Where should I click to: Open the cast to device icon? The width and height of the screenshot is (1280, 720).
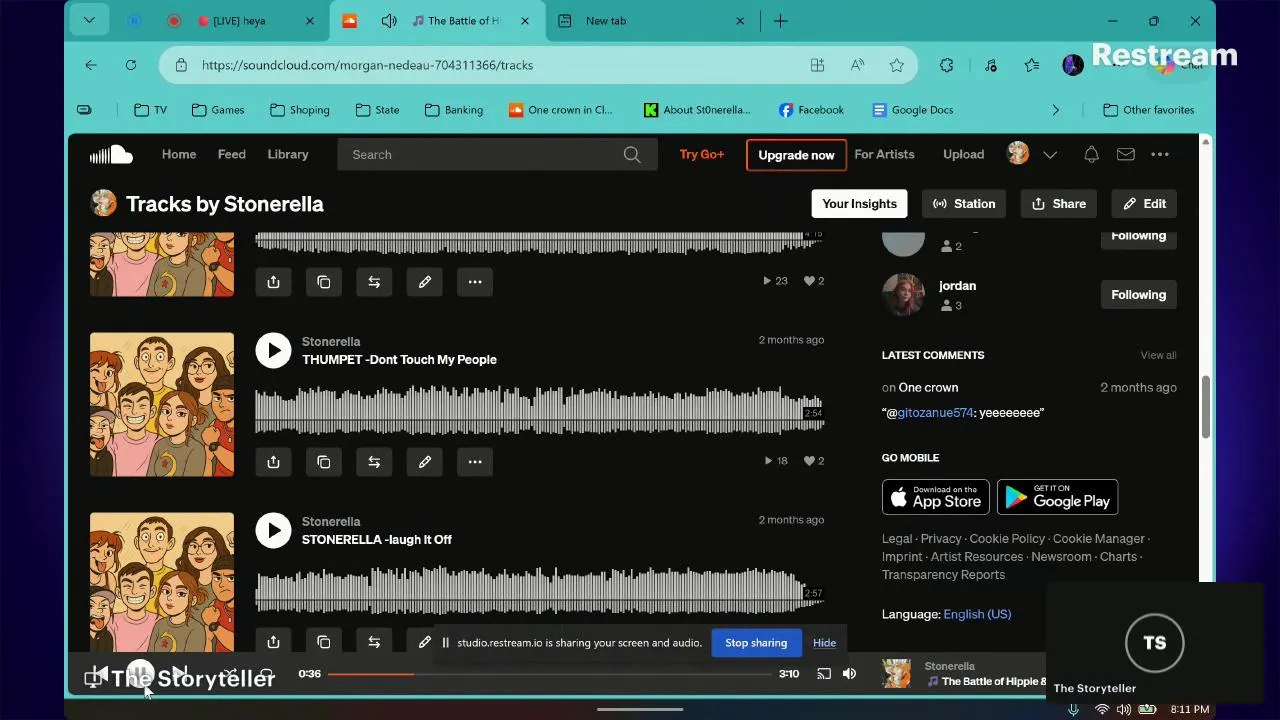pyautogui.click(x=824, y=674)
